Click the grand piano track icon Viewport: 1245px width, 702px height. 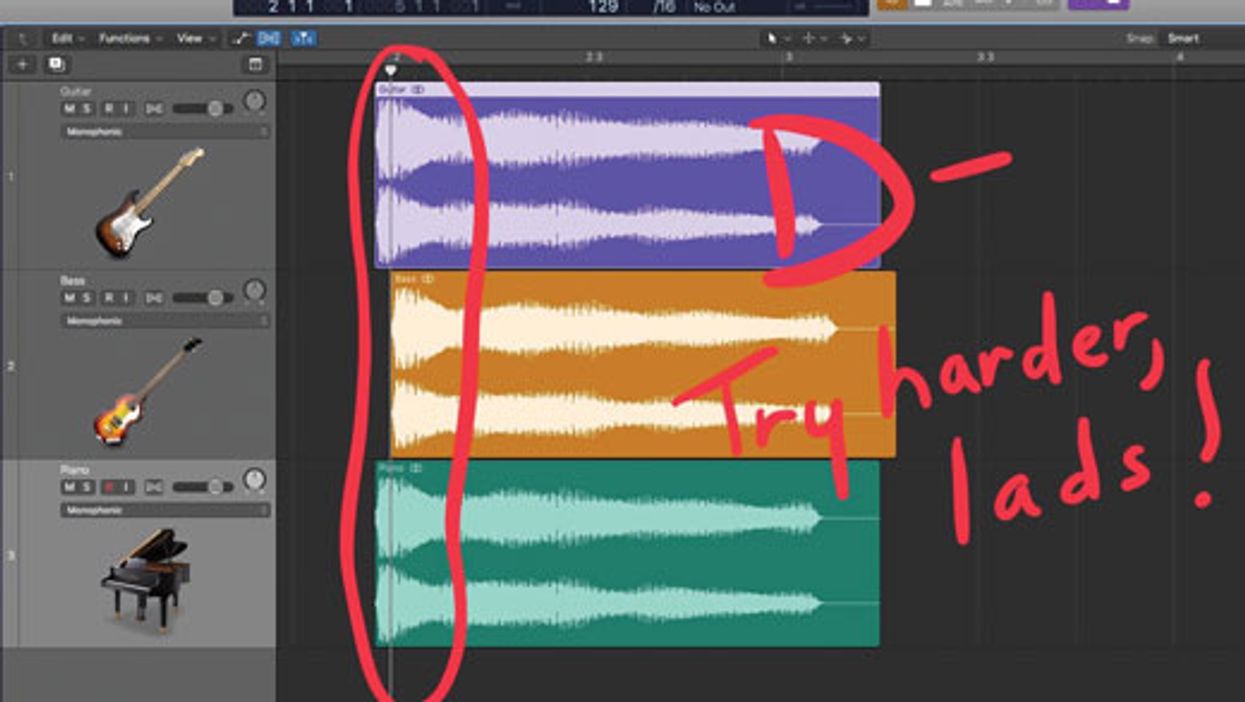(145, 577)
